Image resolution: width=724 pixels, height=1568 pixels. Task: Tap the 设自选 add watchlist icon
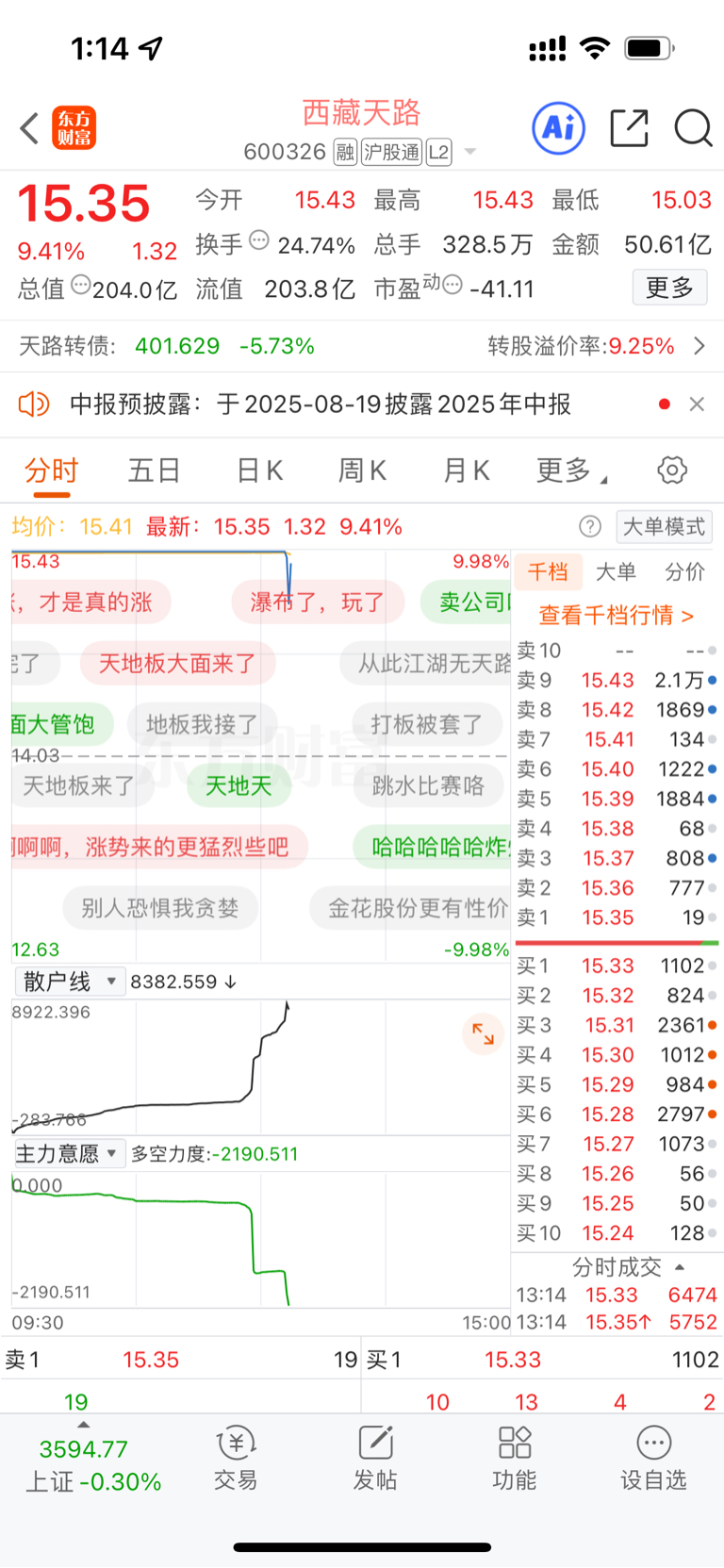[x=653, y=1458]
